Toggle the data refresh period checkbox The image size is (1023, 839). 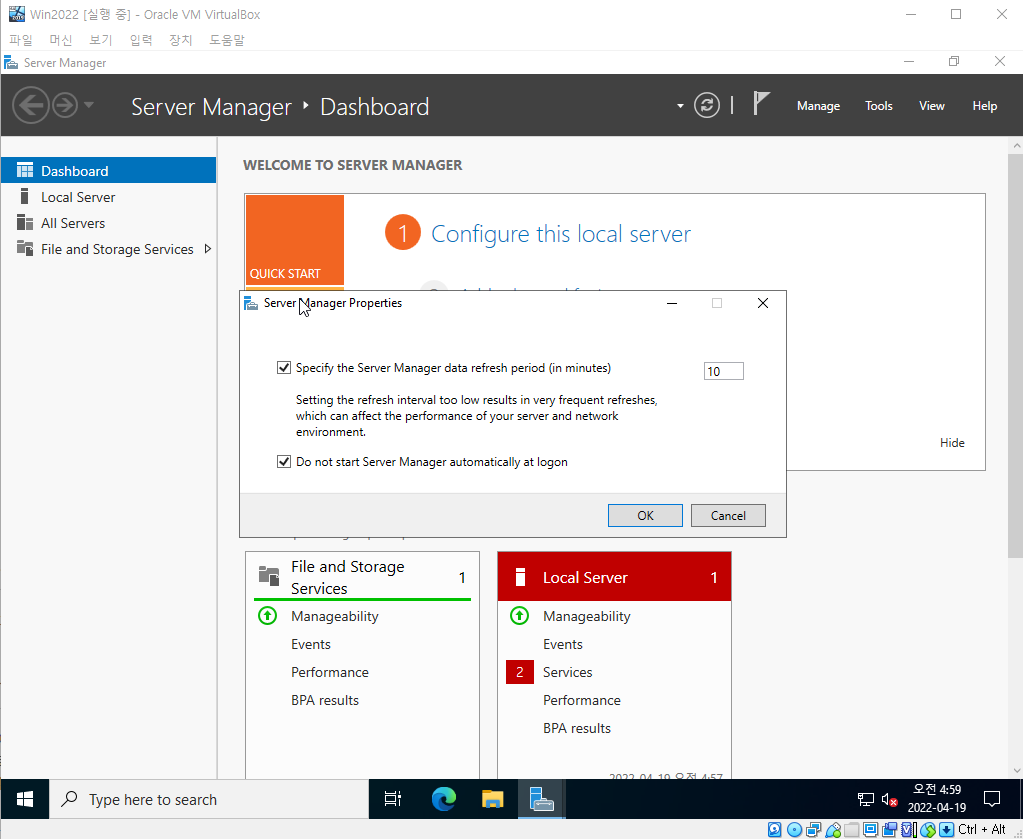284,367
